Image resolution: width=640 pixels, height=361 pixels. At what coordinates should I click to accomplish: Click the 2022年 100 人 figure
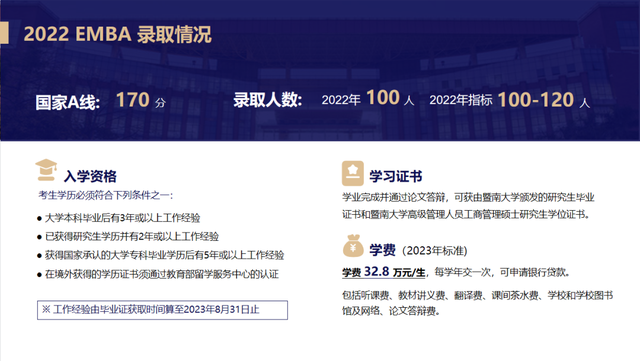point(368,98)
